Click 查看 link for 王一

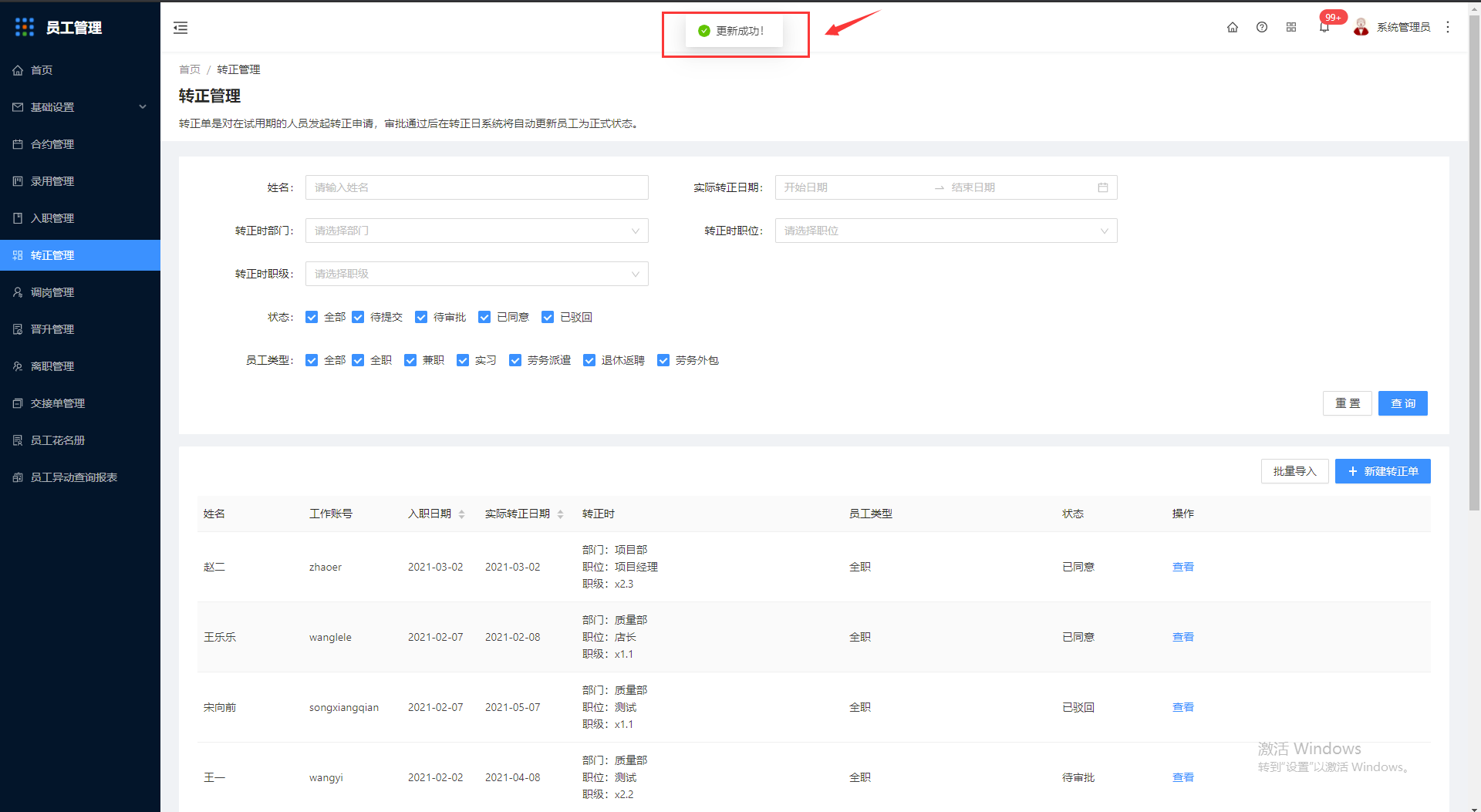(x=1183, y=777)
